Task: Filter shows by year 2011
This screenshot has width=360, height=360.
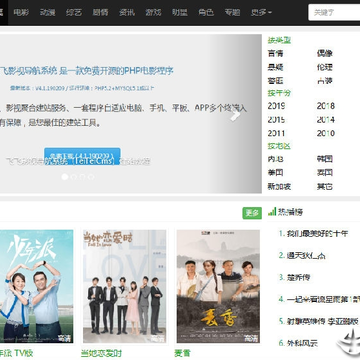Action: pyautogui.click(x=276, y=133)
